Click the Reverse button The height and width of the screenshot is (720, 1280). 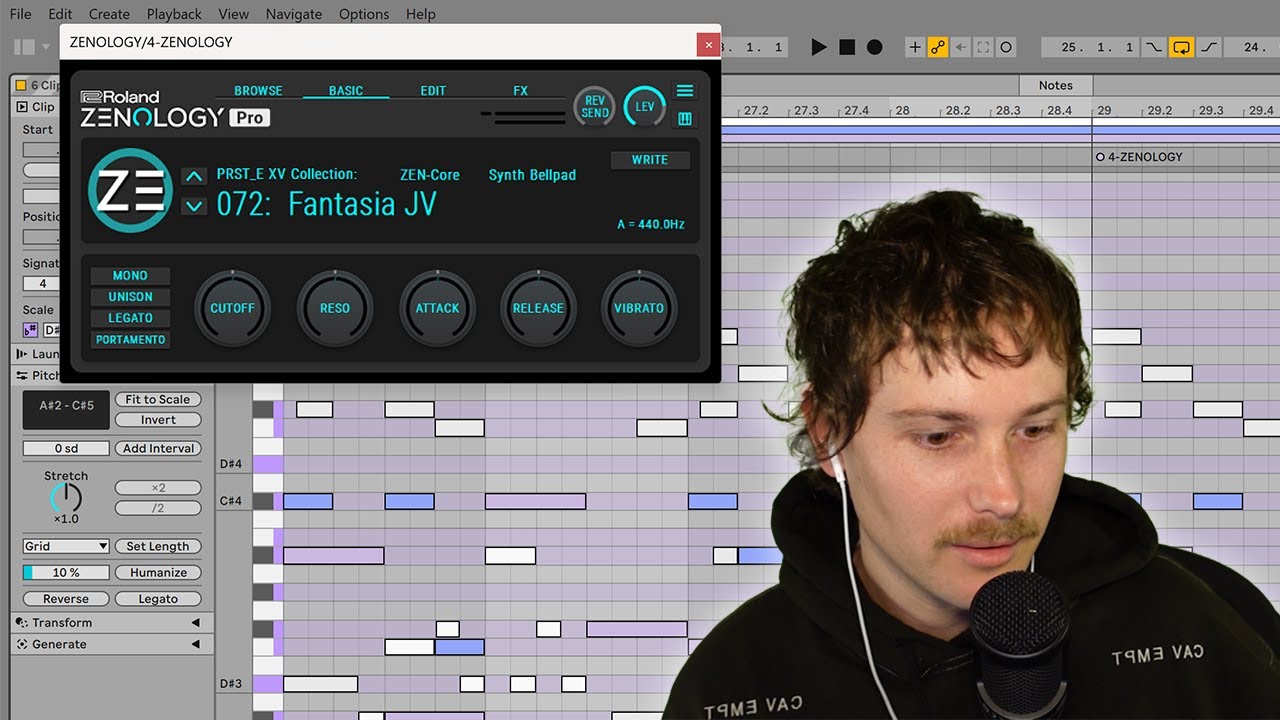[x=66, y=599]
